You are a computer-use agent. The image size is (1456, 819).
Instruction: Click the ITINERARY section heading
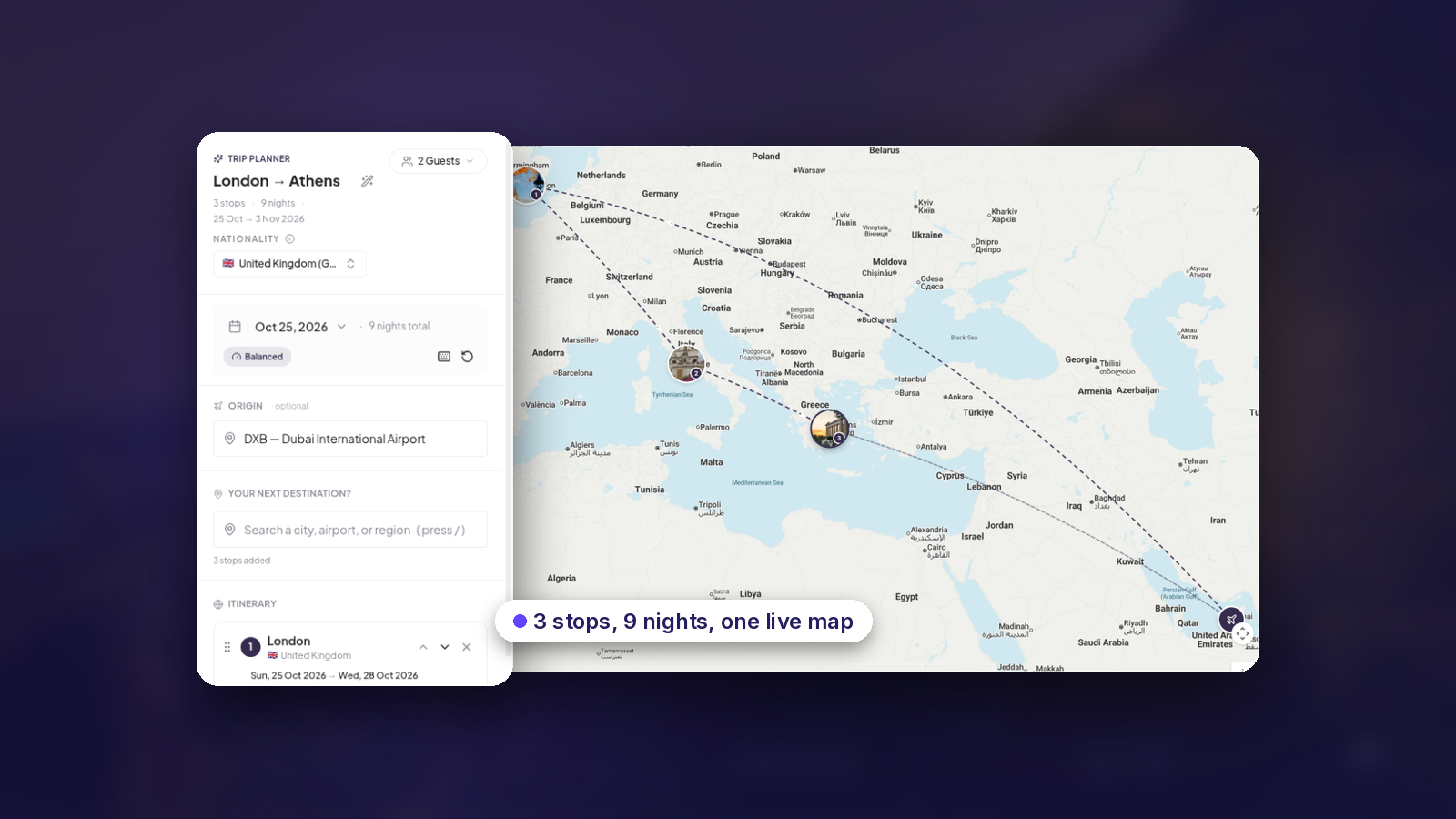point(252,604)
